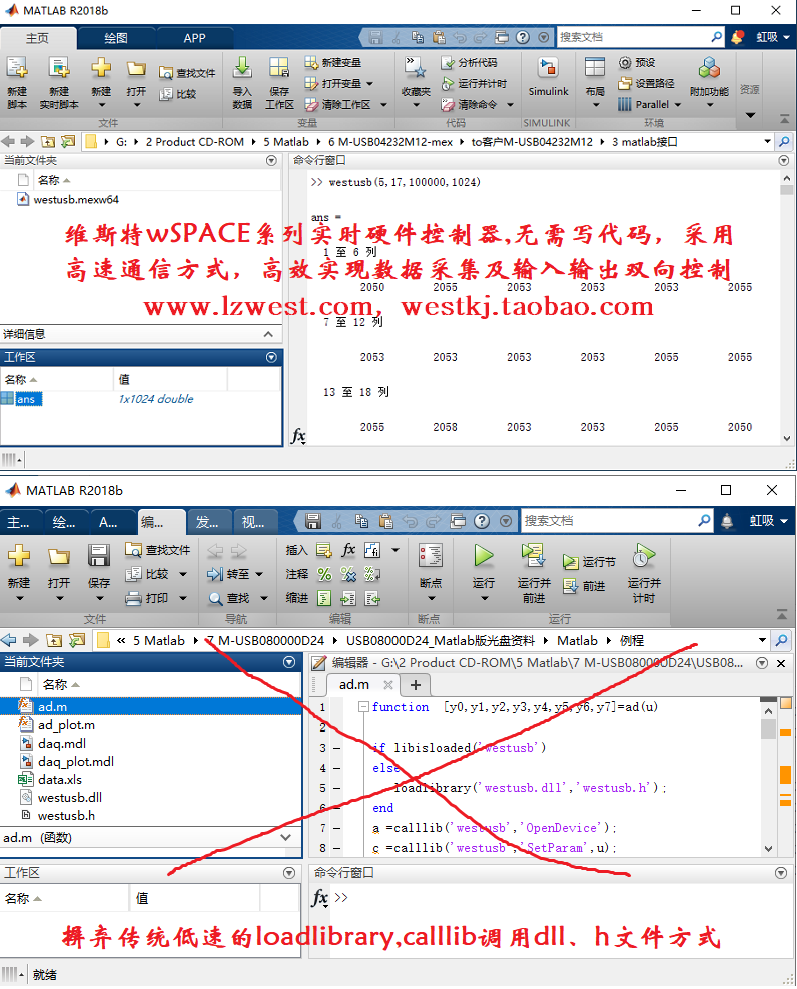Click help question icon in bottom window quick bar

pos(482,521)
